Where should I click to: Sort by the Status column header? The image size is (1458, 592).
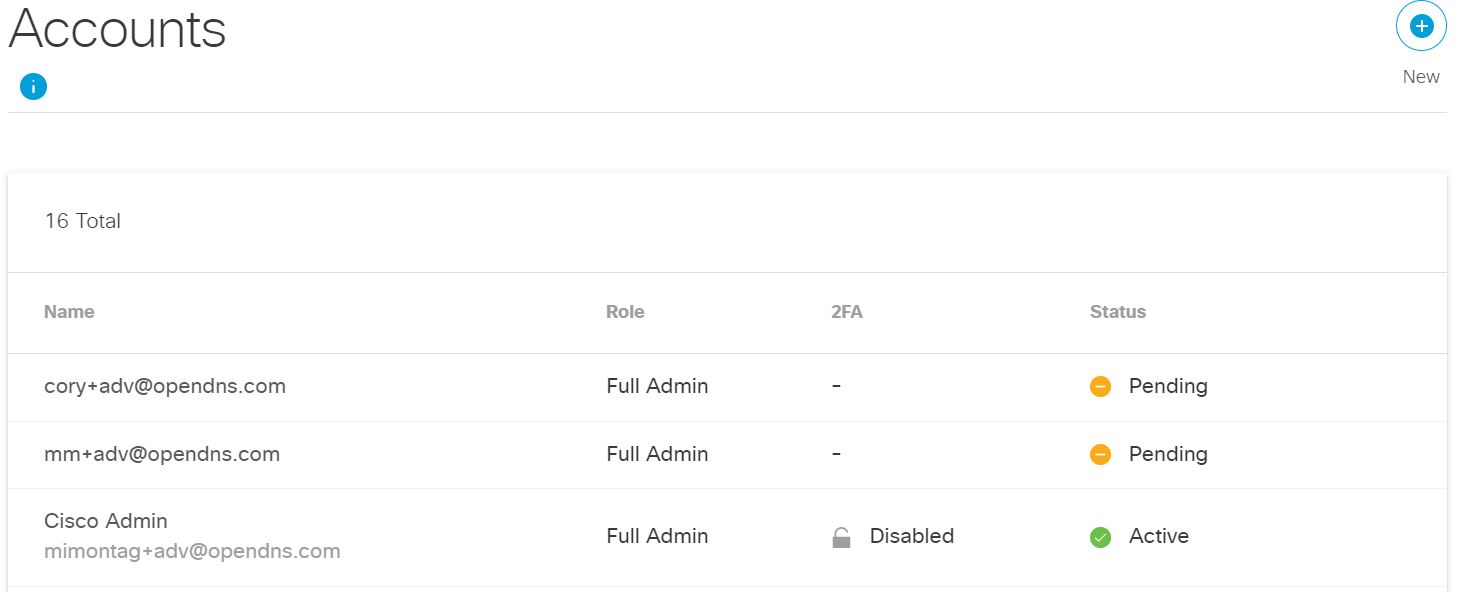click(1118, 312)
